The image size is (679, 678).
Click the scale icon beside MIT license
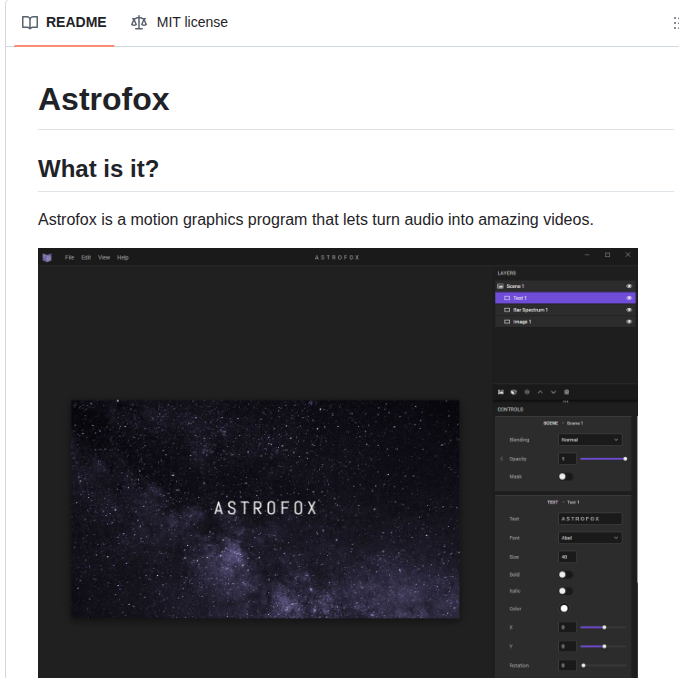pyautogui.click(x=139, y=23)
